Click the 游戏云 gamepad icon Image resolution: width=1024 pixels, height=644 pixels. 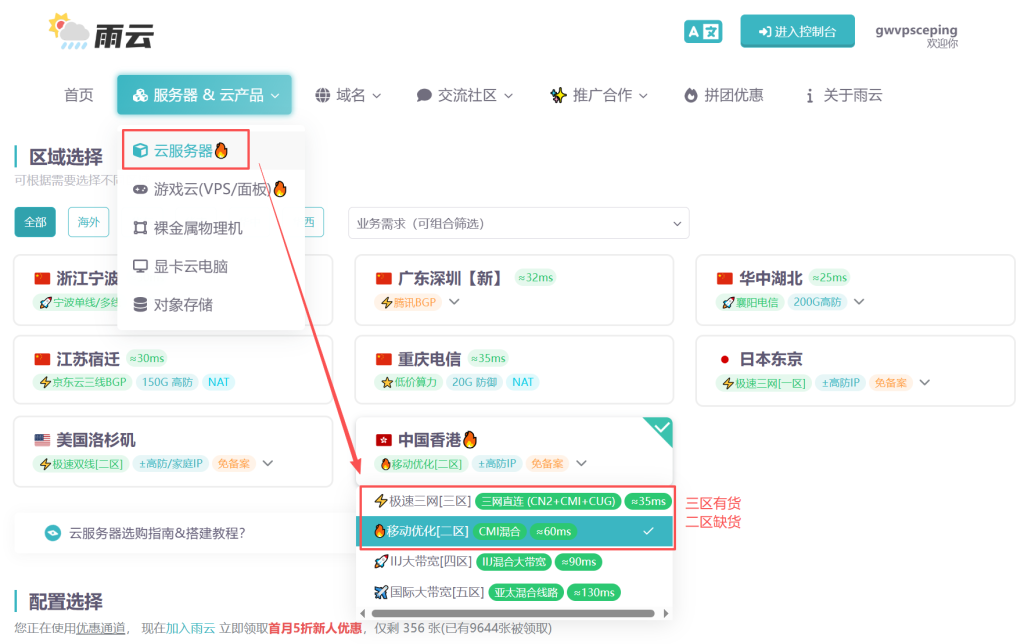coord(140,189)
